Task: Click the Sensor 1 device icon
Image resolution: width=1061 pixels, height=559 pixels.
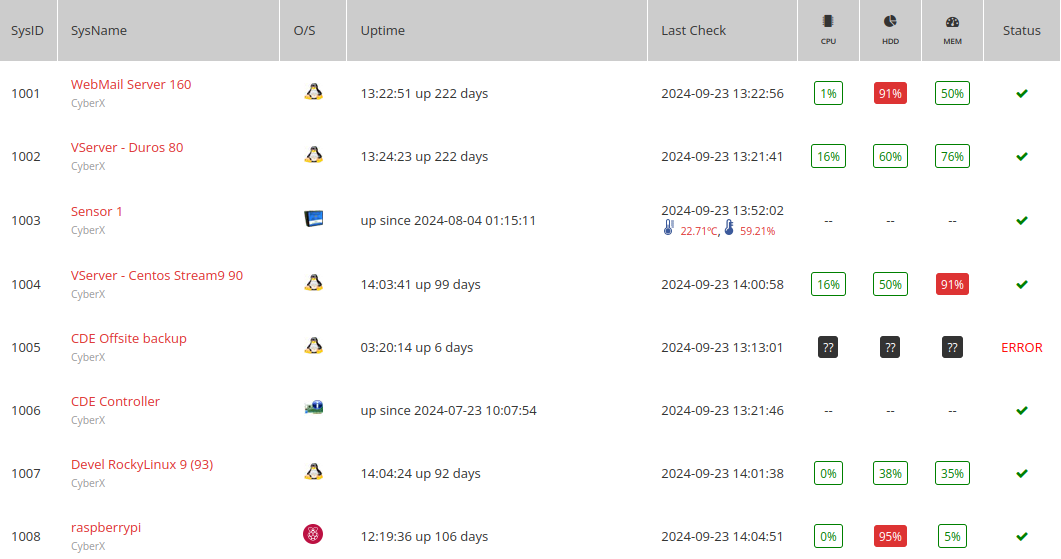Action: (313, 219)
